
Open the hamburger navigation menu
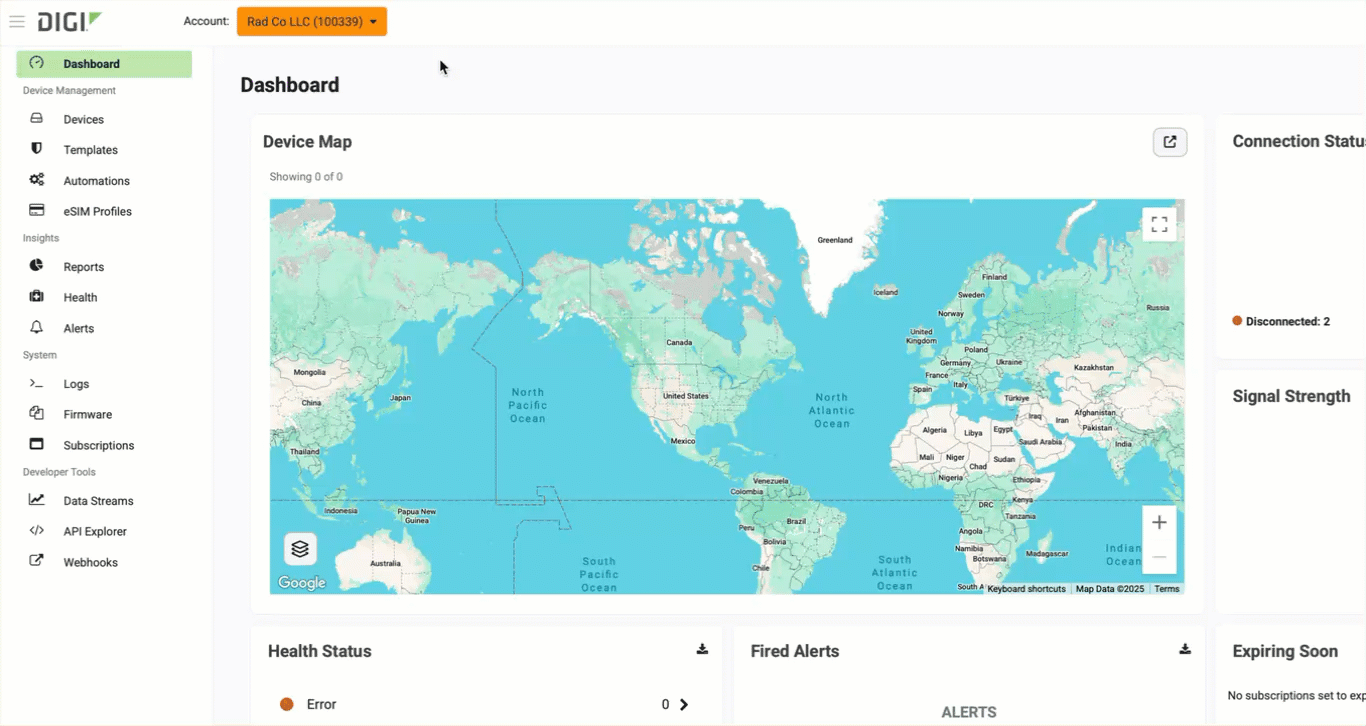[x=17, y=21]
